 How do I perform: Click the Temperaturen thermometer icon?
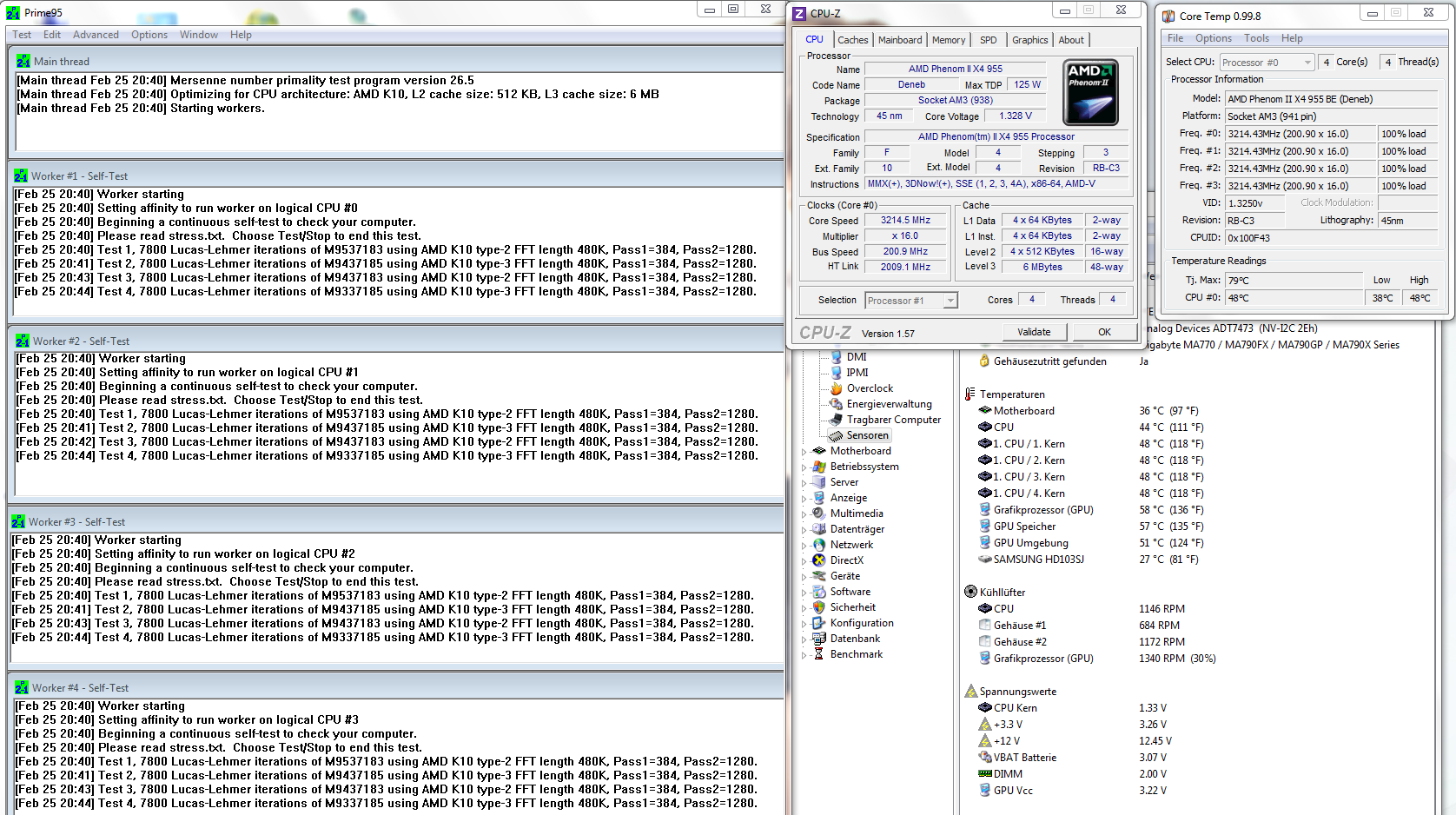click(x=970, y=394)
